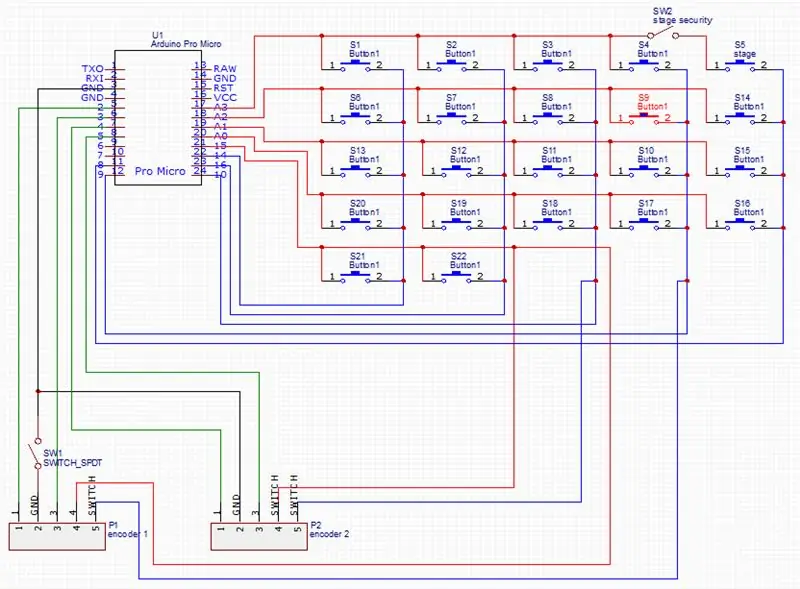The height and width of the screenshot is (589, 800).
Task: Select the TXO pin label
Action: click(92, 68)
